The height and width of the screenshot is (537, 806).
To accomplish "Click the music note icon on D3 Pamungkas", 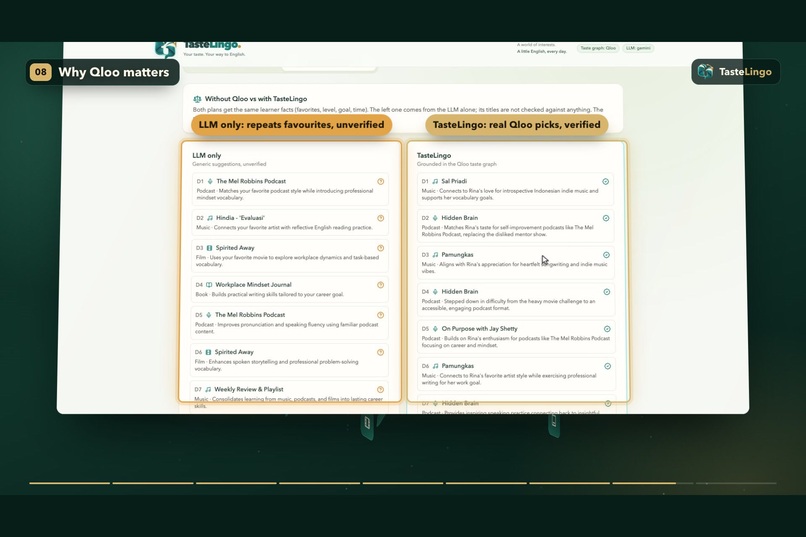I will pos(435,255).
